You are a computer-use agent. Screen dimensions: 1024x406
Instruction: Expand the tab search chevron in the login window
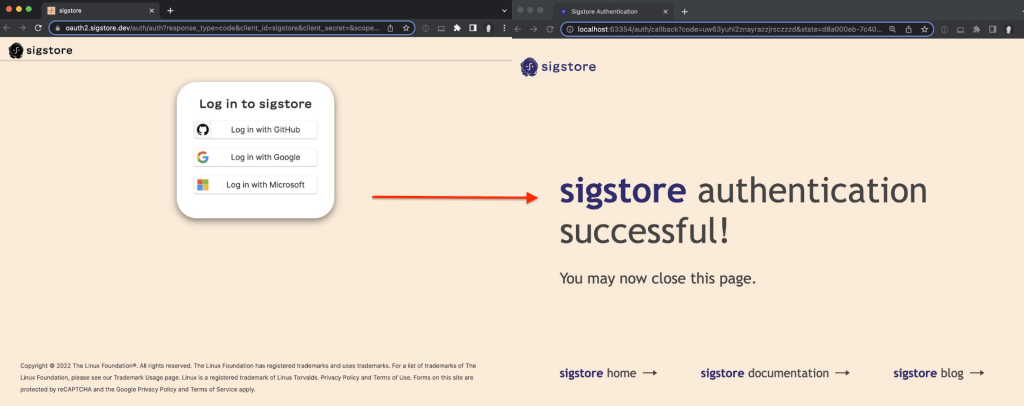coord(503,10)
